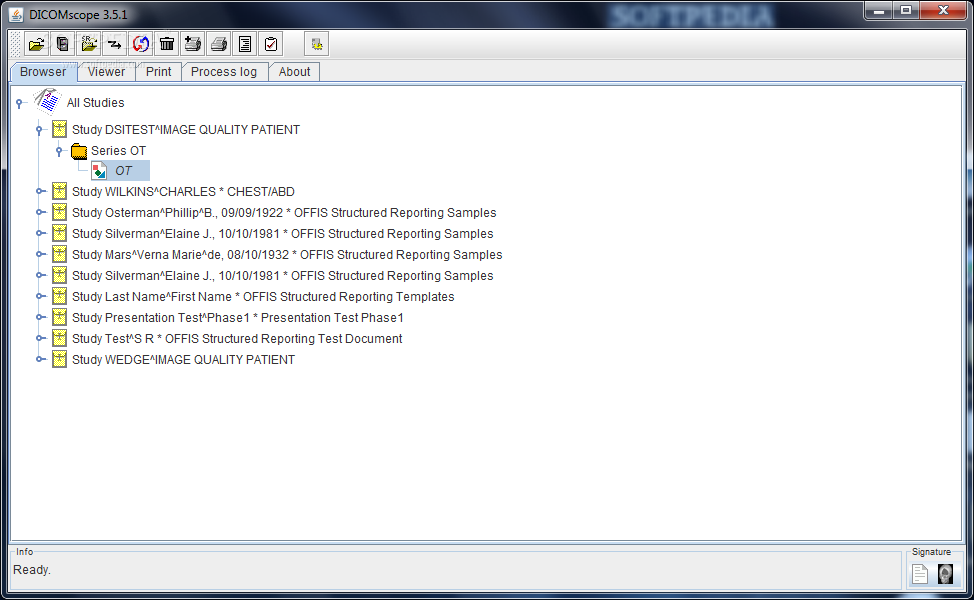
Task: Collapse the Series OT node
Action: (59, 151)
